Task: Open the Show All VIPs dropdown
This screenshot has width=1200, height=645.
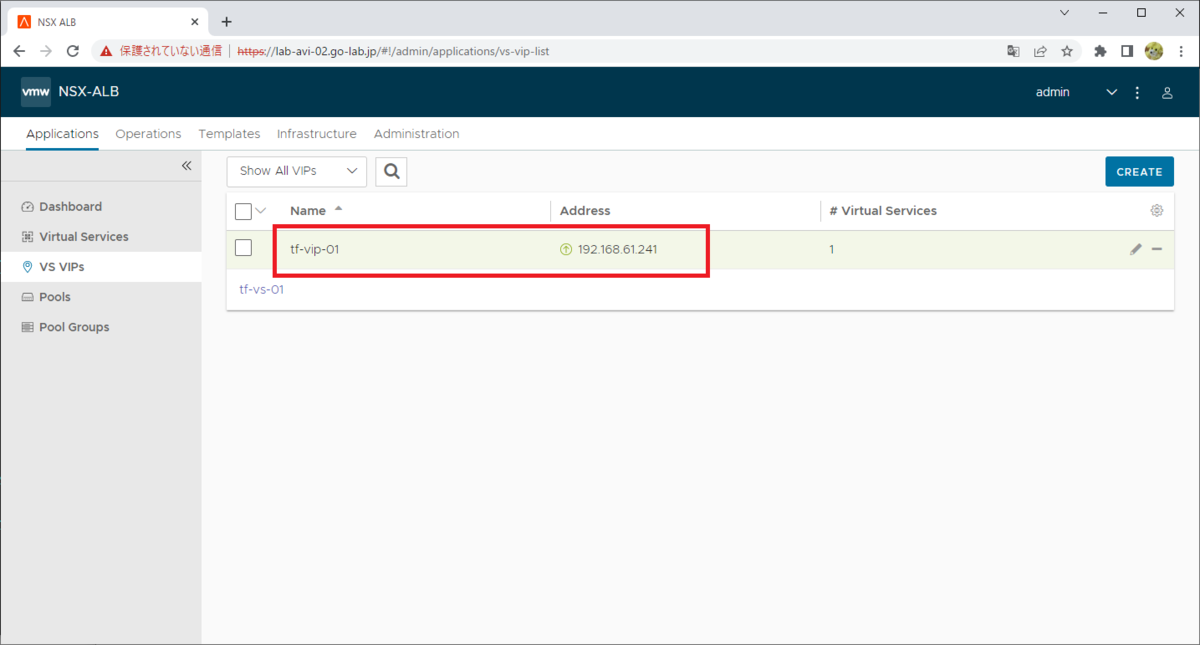Action: (296, 171)
